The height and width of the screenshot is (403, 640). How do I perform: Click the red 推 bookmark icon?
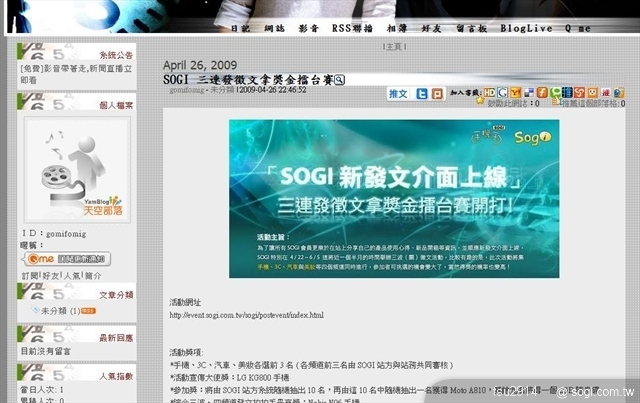click(606, 93)
